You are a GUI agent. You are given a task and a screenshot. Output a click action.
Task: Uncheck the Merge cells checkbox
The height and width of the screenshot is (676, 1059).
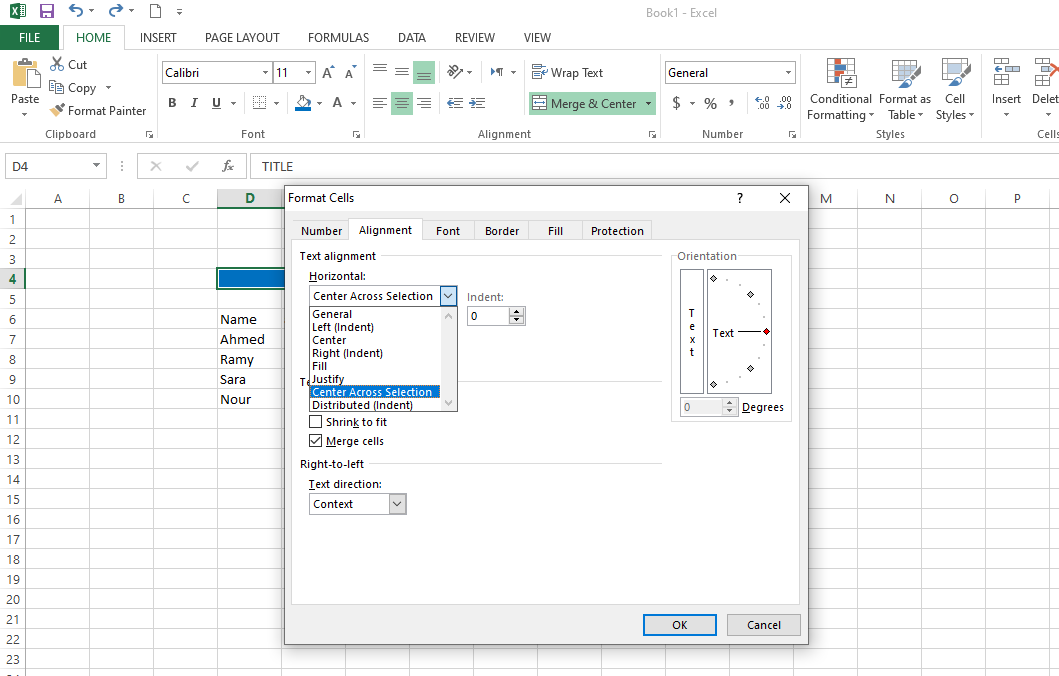pos(316,441)
